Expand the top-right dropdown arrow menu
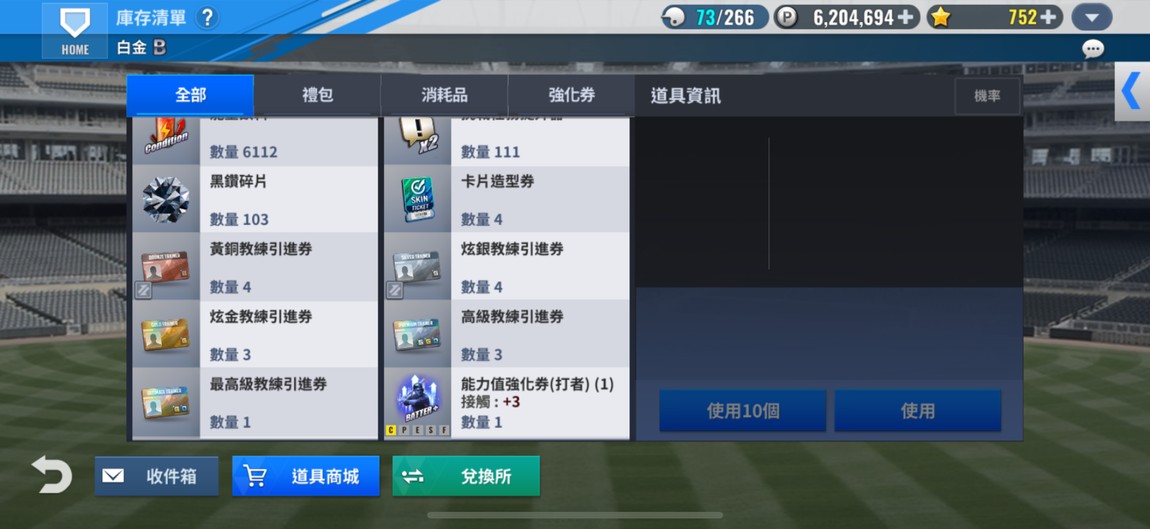The width and height of the screenshot is (1150, 529). (x=1092, y=17)
